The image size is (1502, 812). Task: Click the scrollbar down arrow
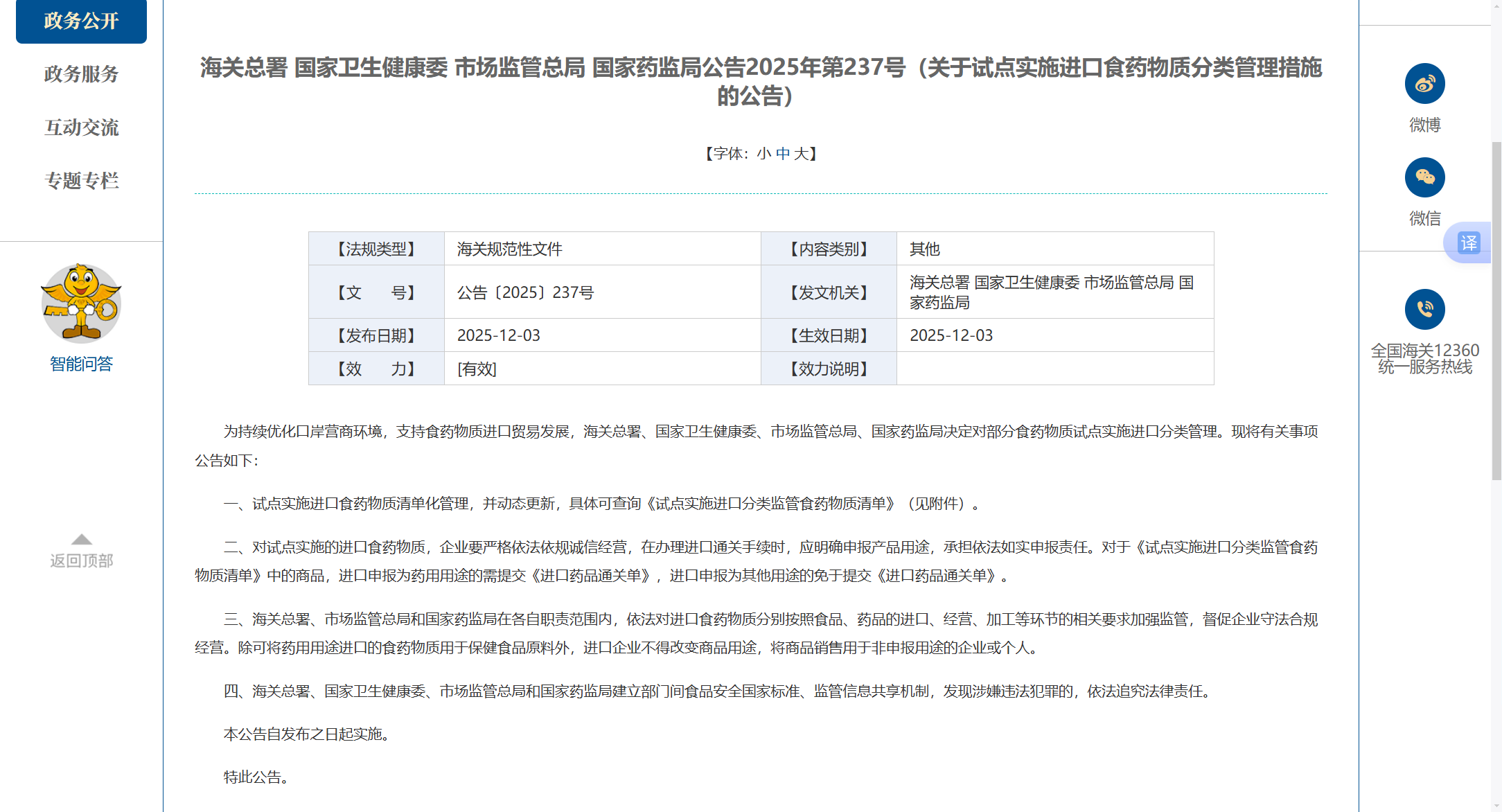click(1496, 806)
